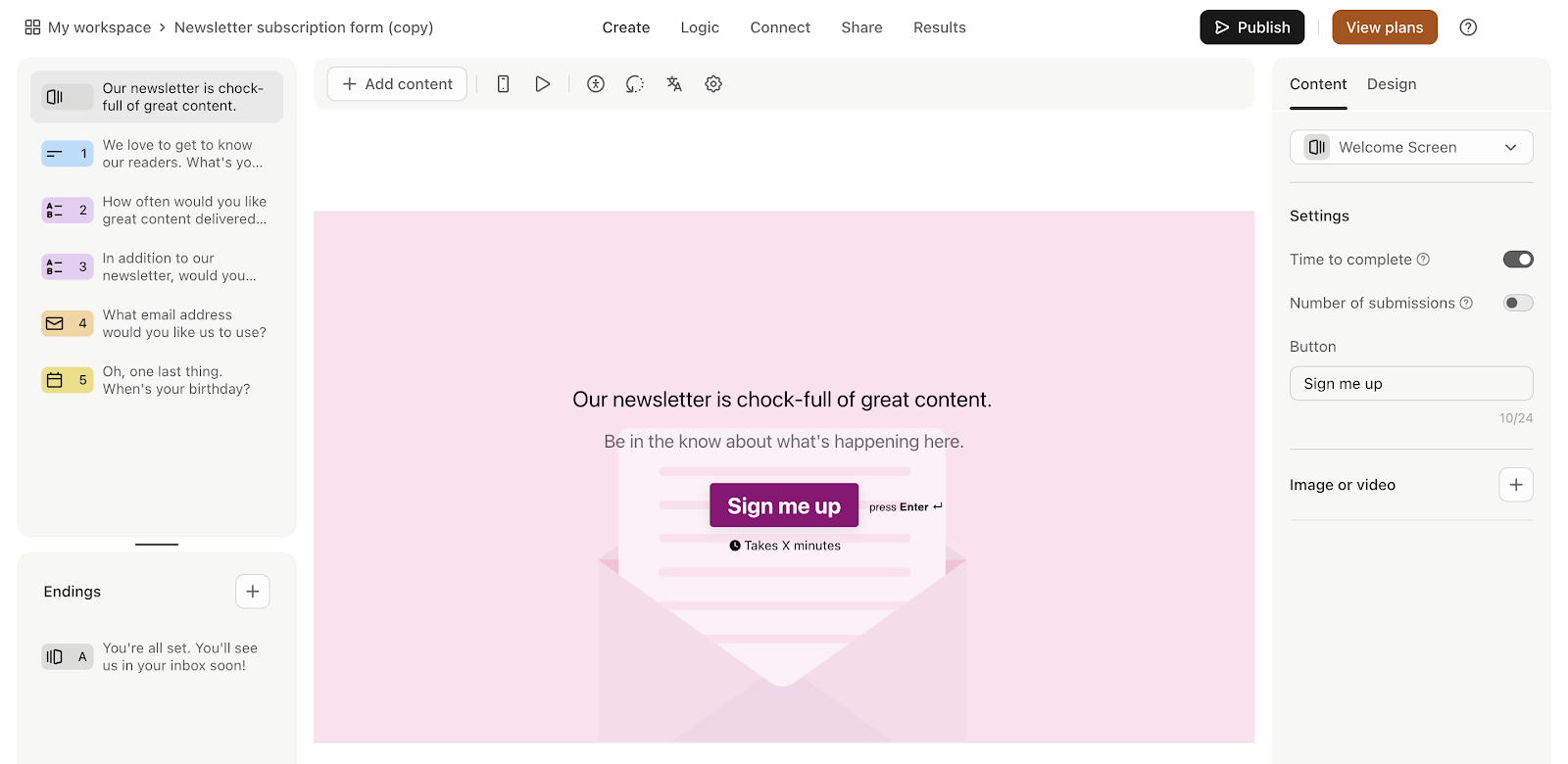Switch to mobile device preview

click(x=503, y=83)
